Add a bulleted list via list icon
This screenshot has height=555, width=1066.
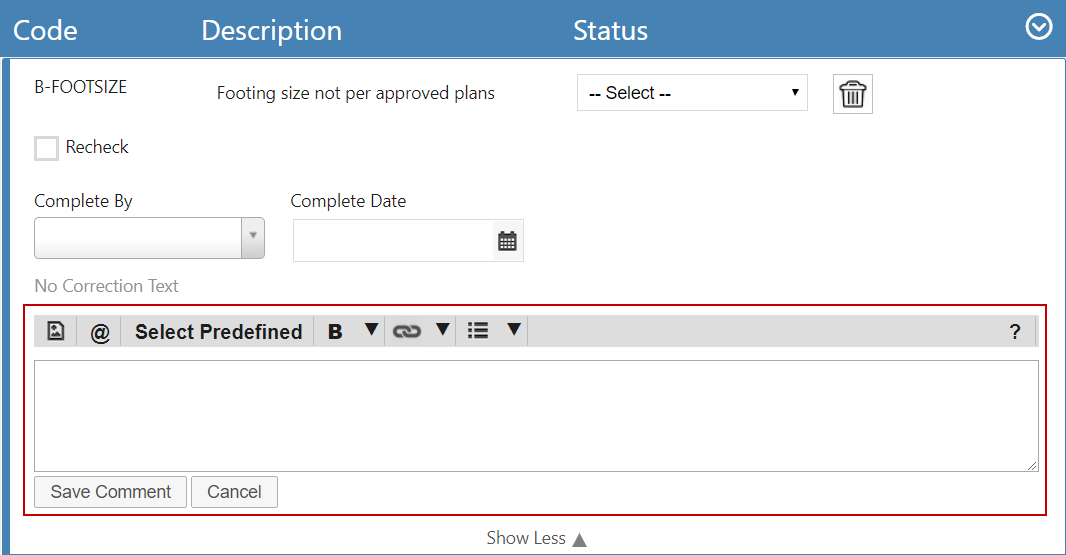pyautogui.click(x=478, y=331)
